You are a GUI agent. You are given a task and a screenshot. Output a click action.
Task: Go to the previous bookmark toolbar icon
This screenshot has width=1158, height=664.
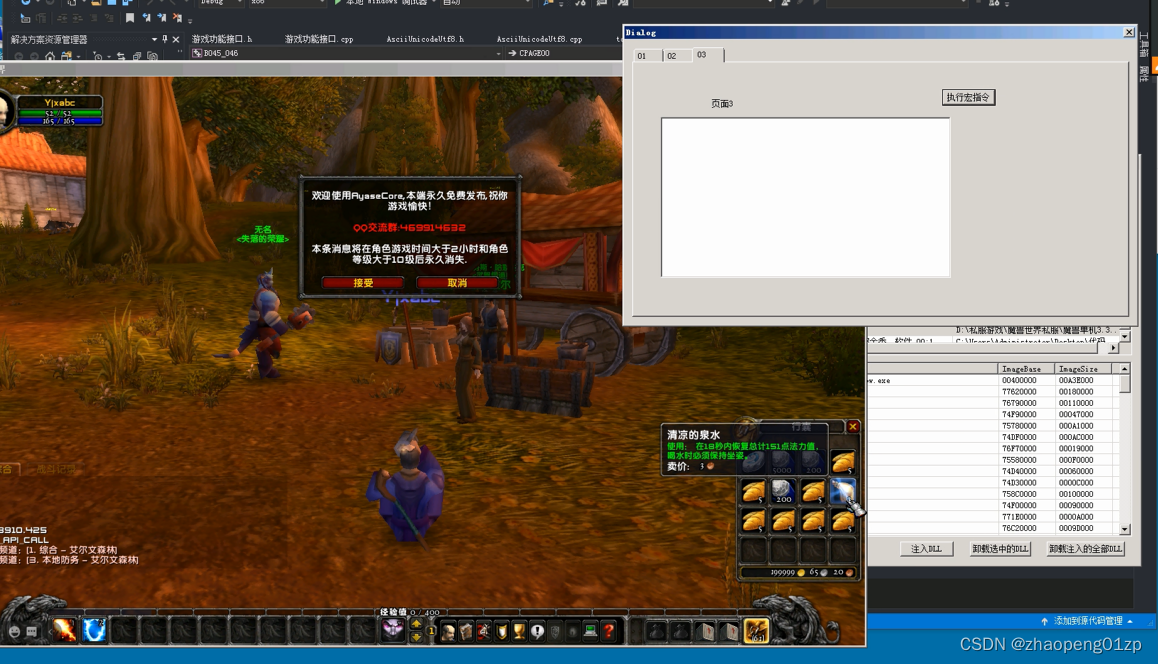(x=146, y=18)
